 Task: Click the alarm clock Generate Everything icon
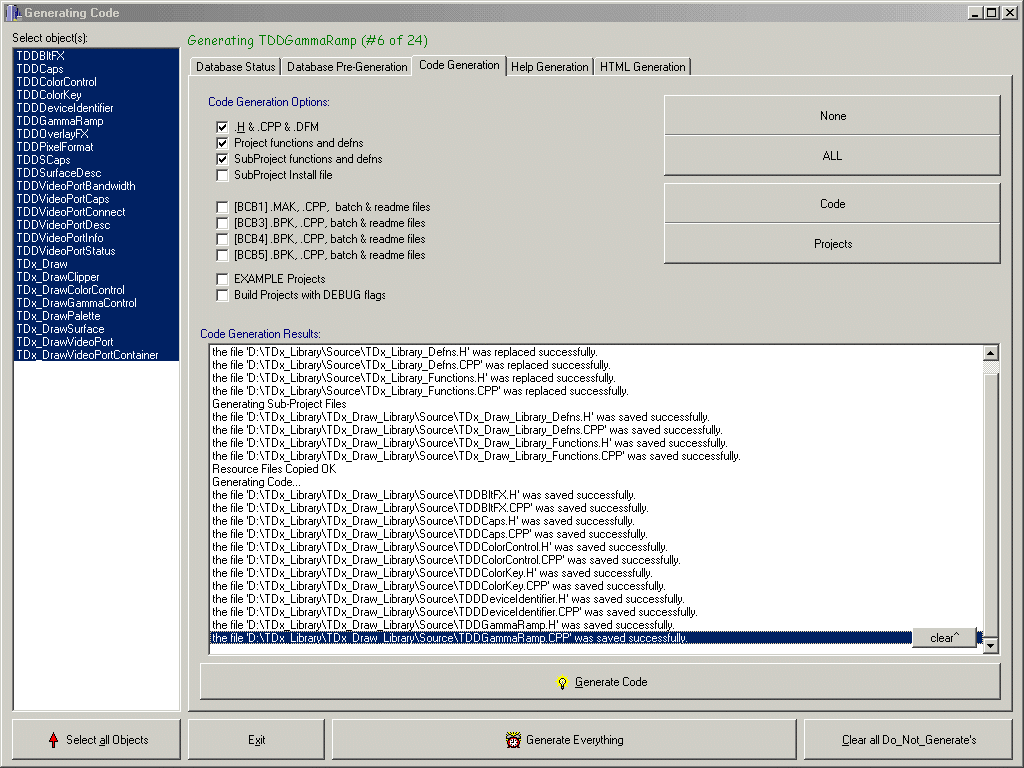click(514, 740)
